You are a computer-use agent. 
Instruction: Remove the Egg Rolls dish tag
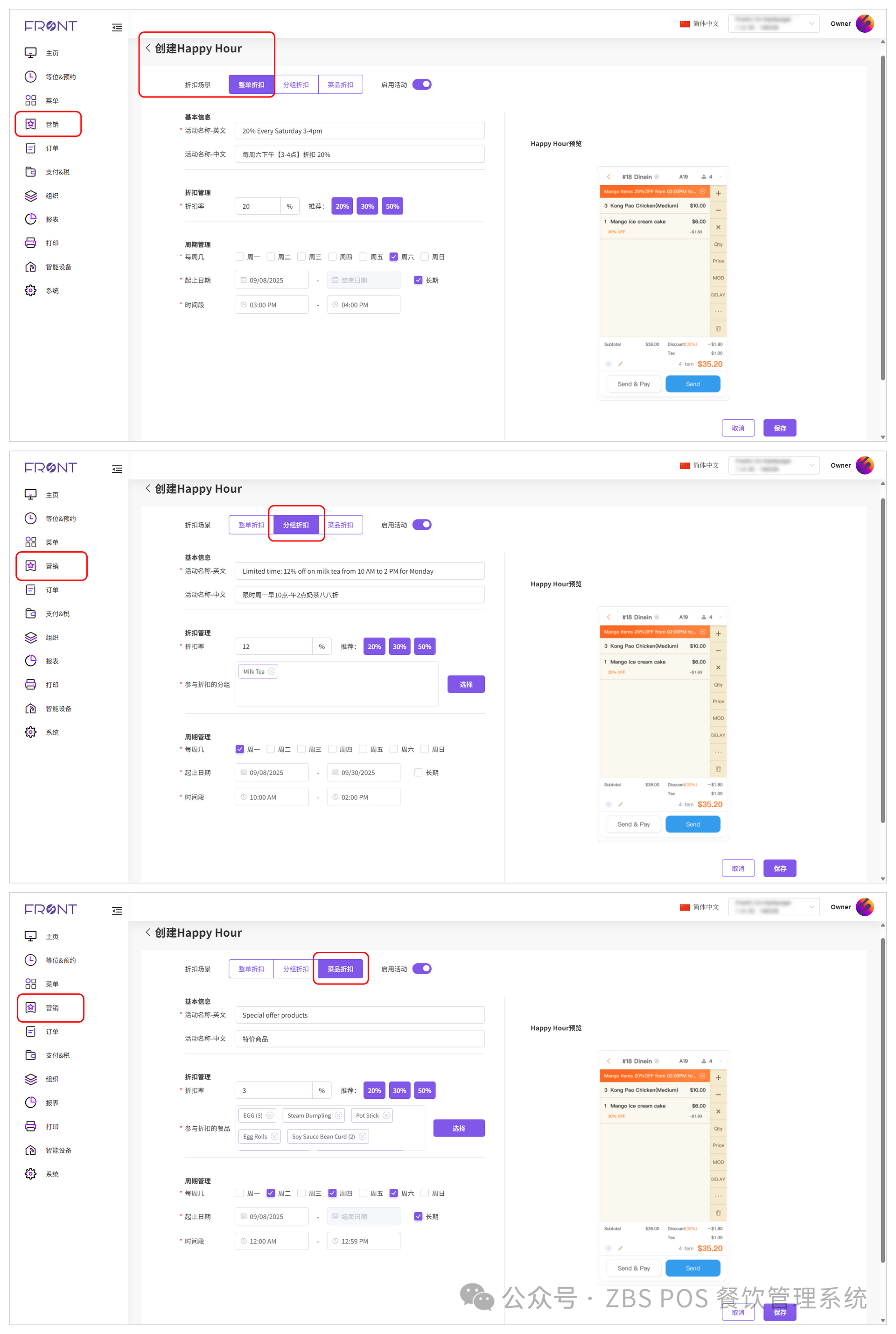274,1136
